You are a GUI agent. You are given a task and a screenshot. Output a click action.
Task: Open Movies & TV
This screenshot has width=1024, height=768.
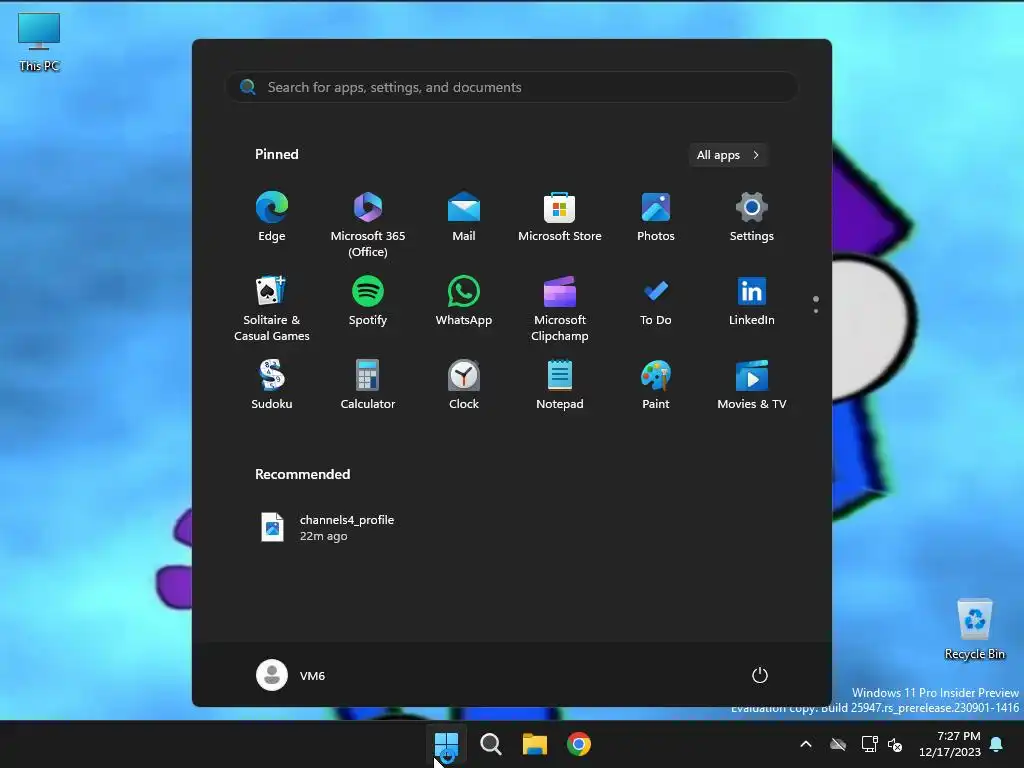[x=752, y=385]
